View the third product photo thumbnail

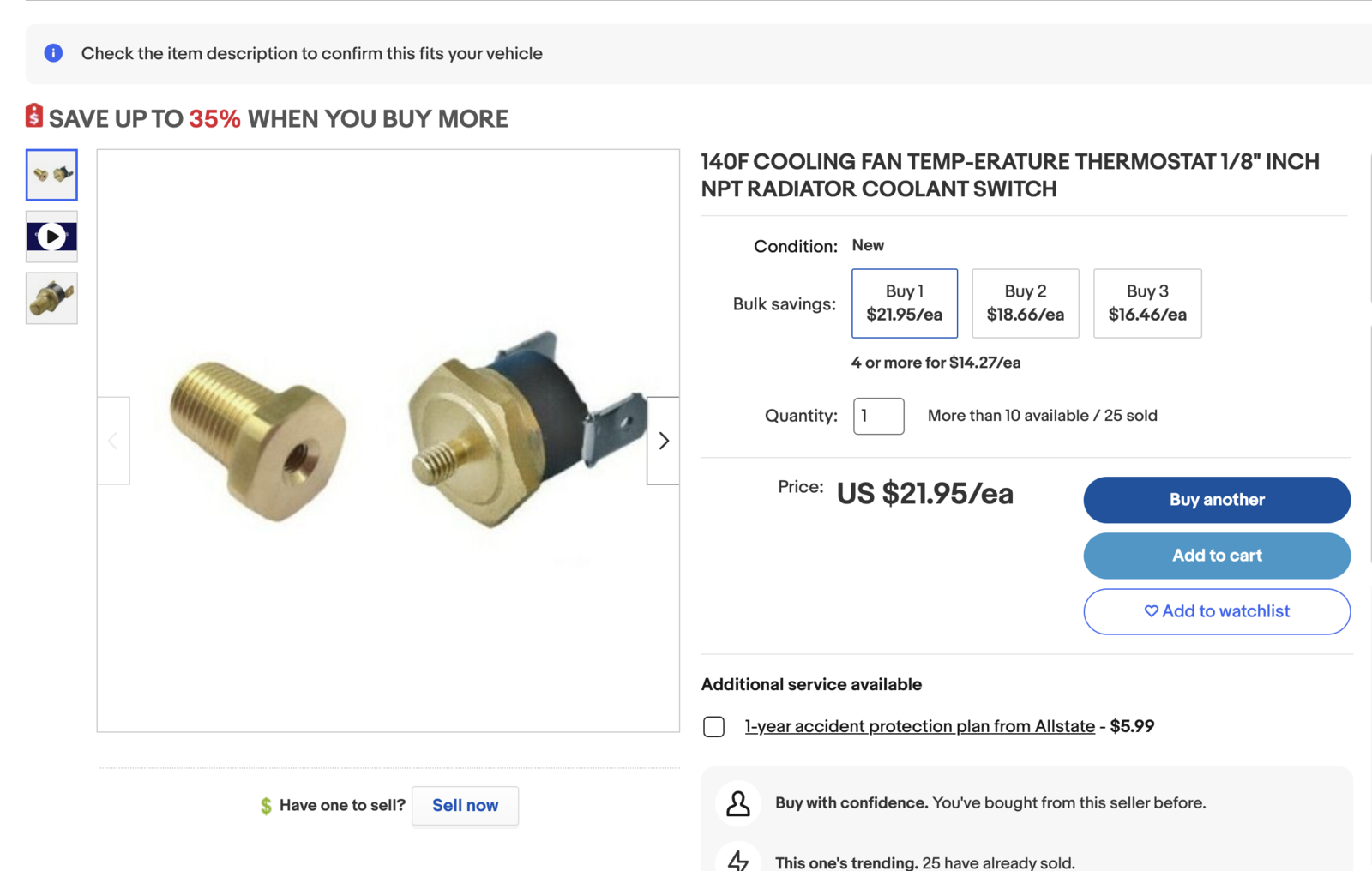51,298
